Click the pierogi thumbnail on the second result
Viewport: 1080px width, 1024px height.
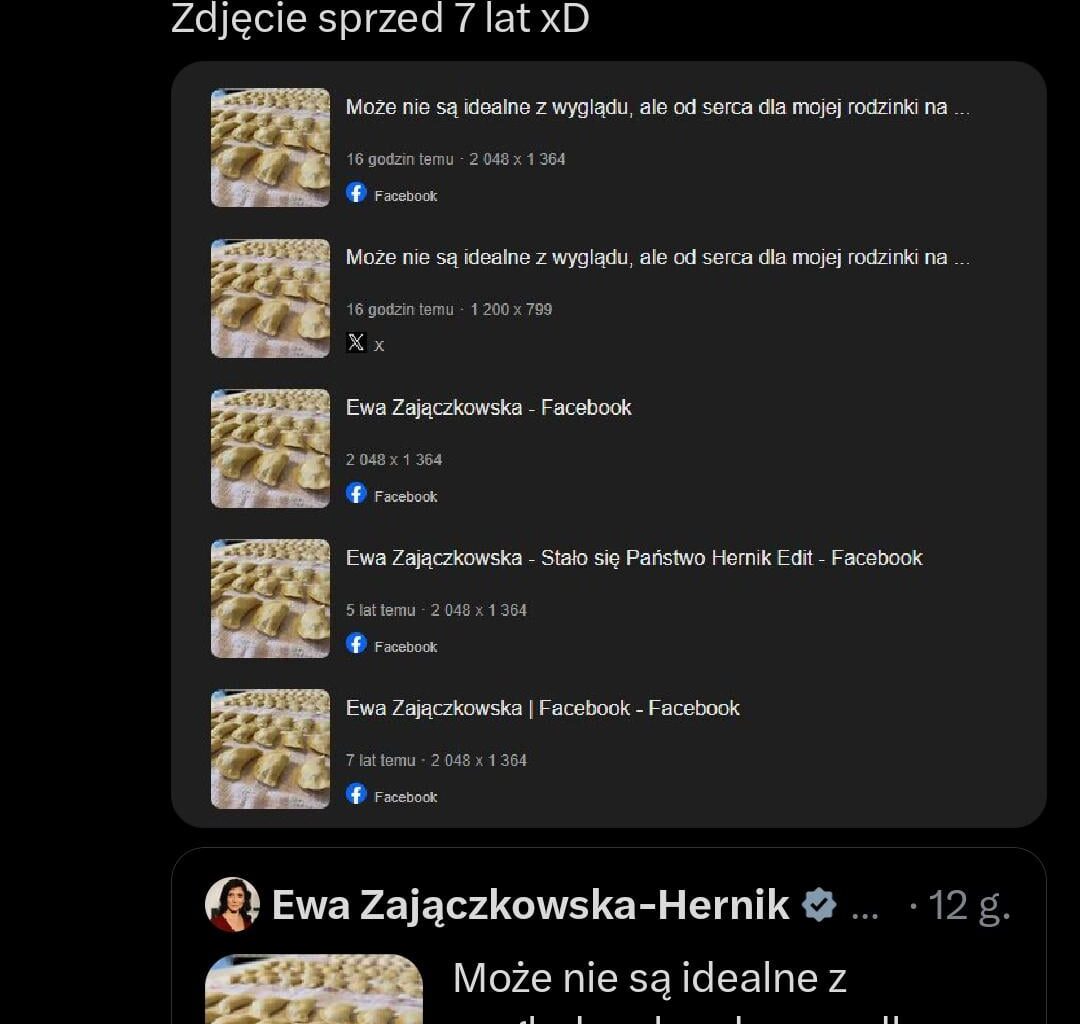pos(269,297)
